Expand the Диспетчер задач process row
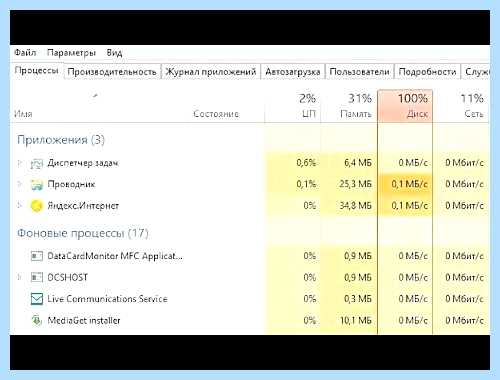Screen dimensions: 500x380 coord(20,163)
